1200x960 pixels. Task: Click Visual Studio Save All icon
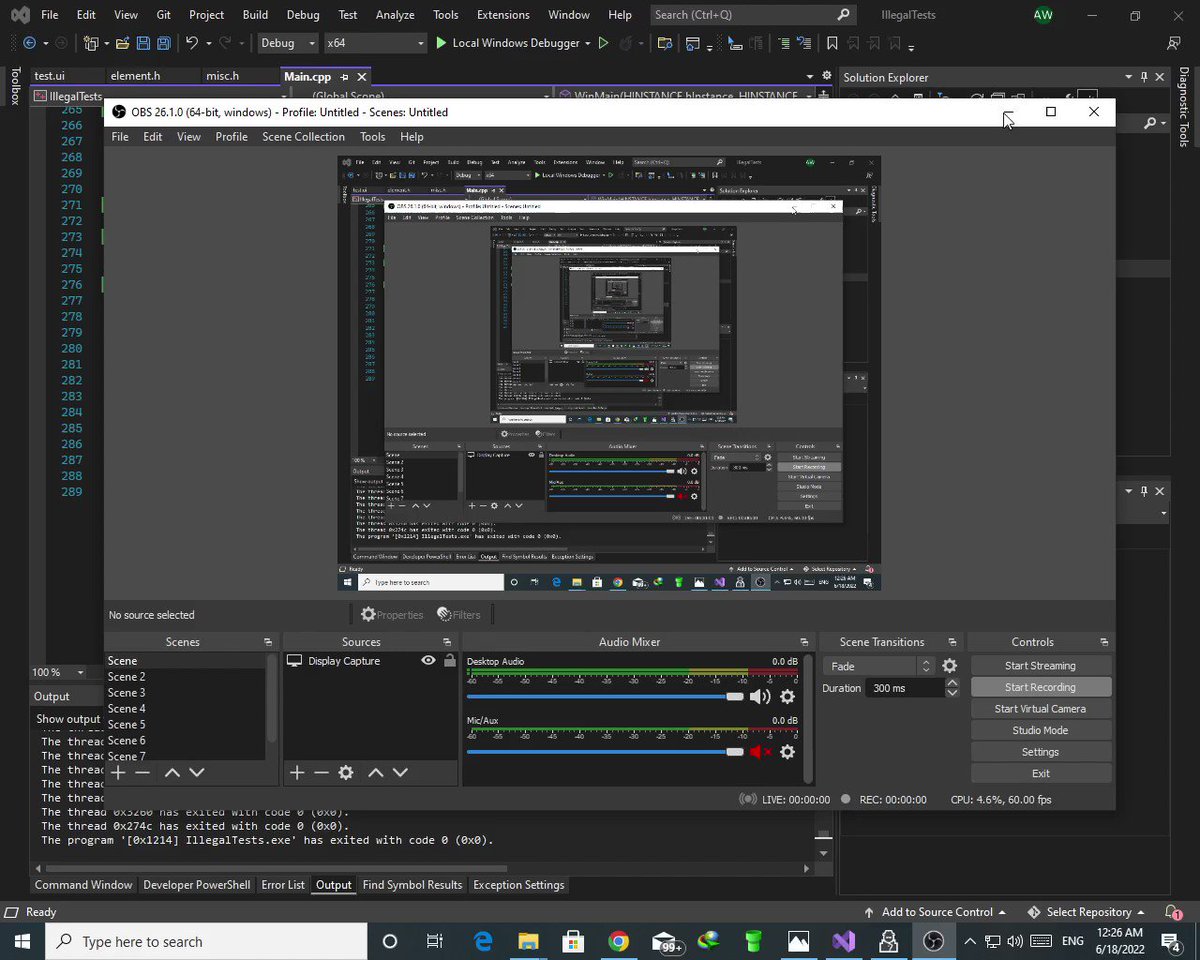click(x=163, y=43)
